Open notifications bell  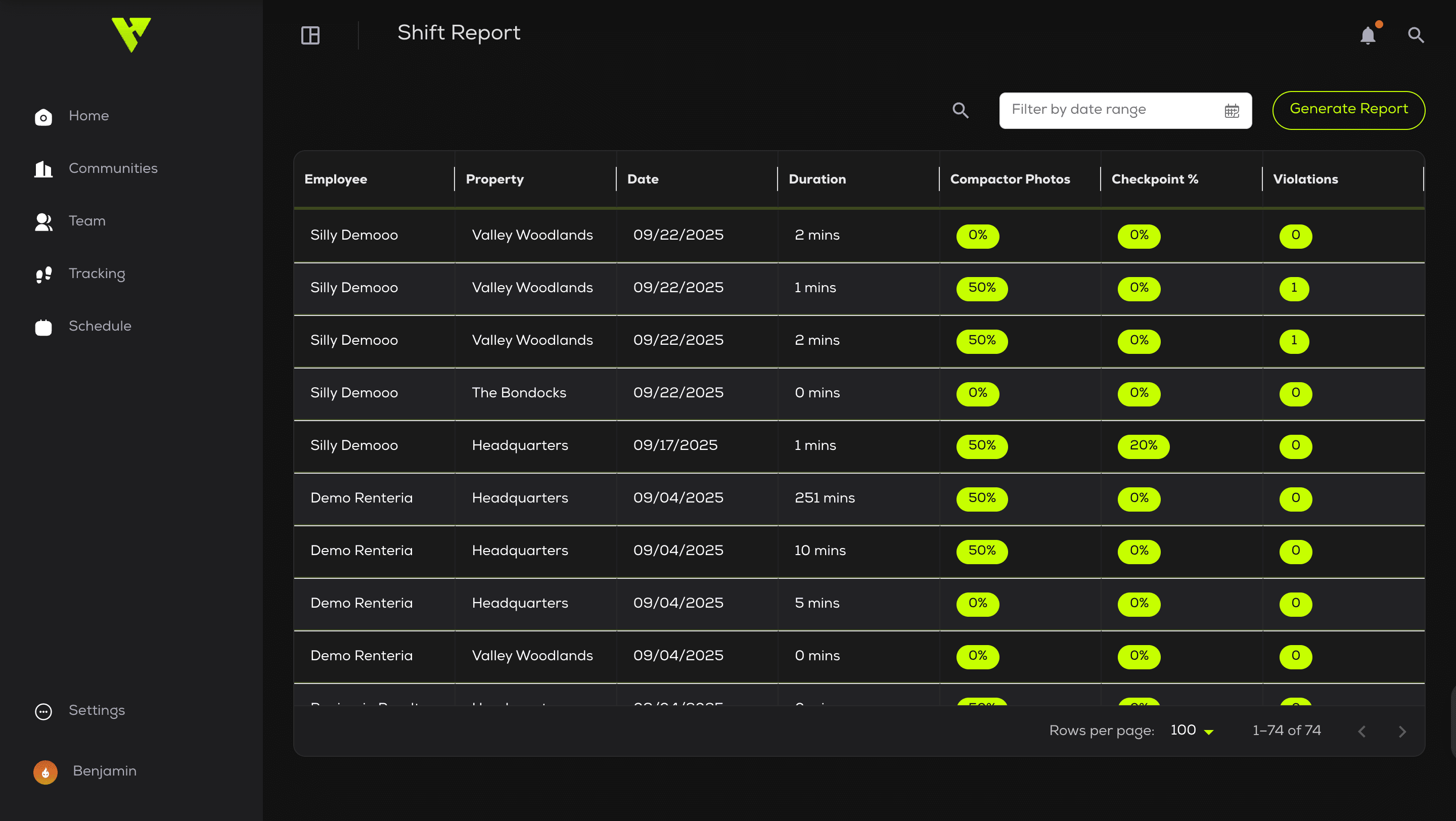[1368, 35]
